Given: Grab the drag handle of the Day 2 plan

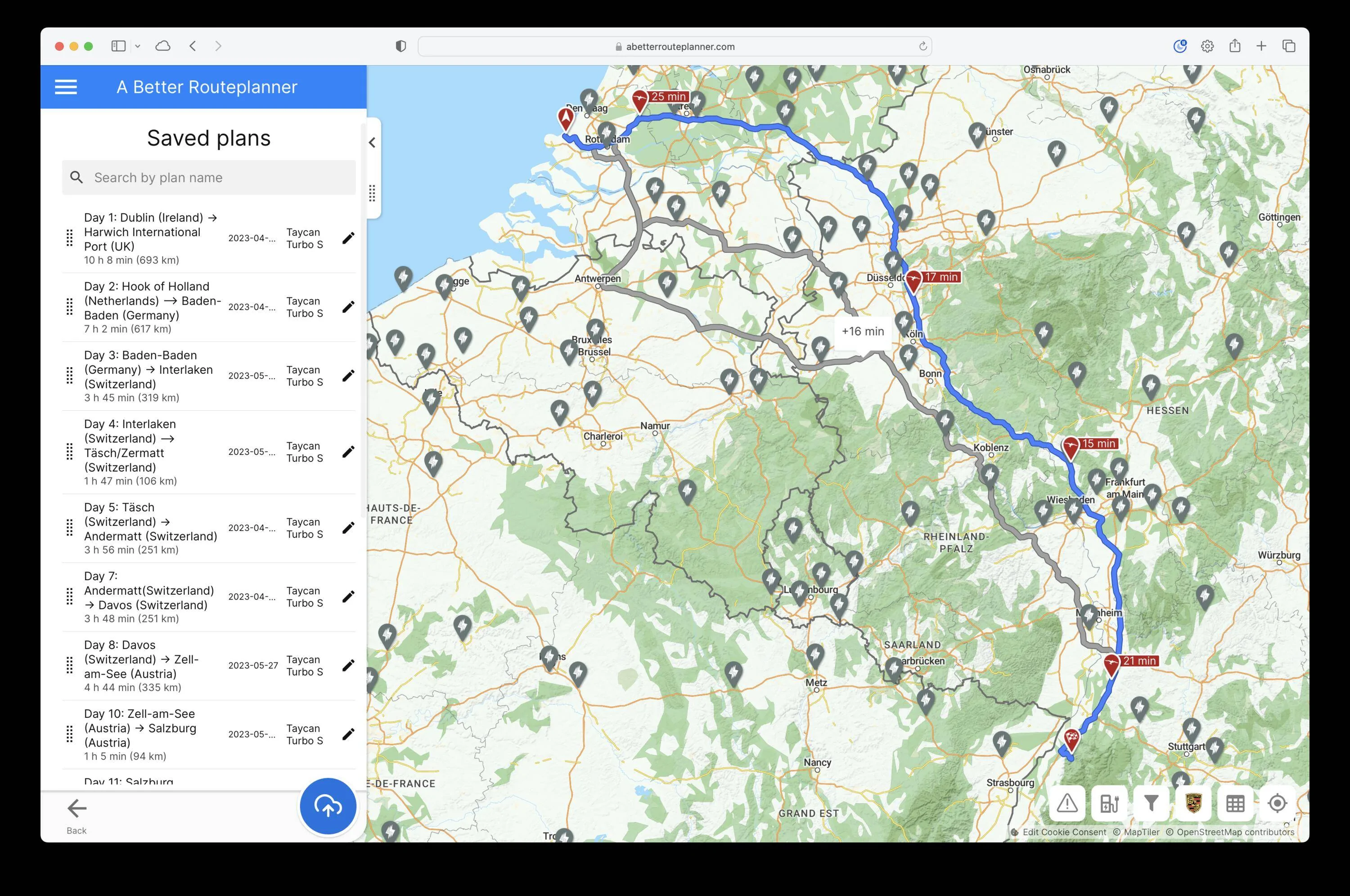Looking at the screenshot, I should tap(70, 307).
